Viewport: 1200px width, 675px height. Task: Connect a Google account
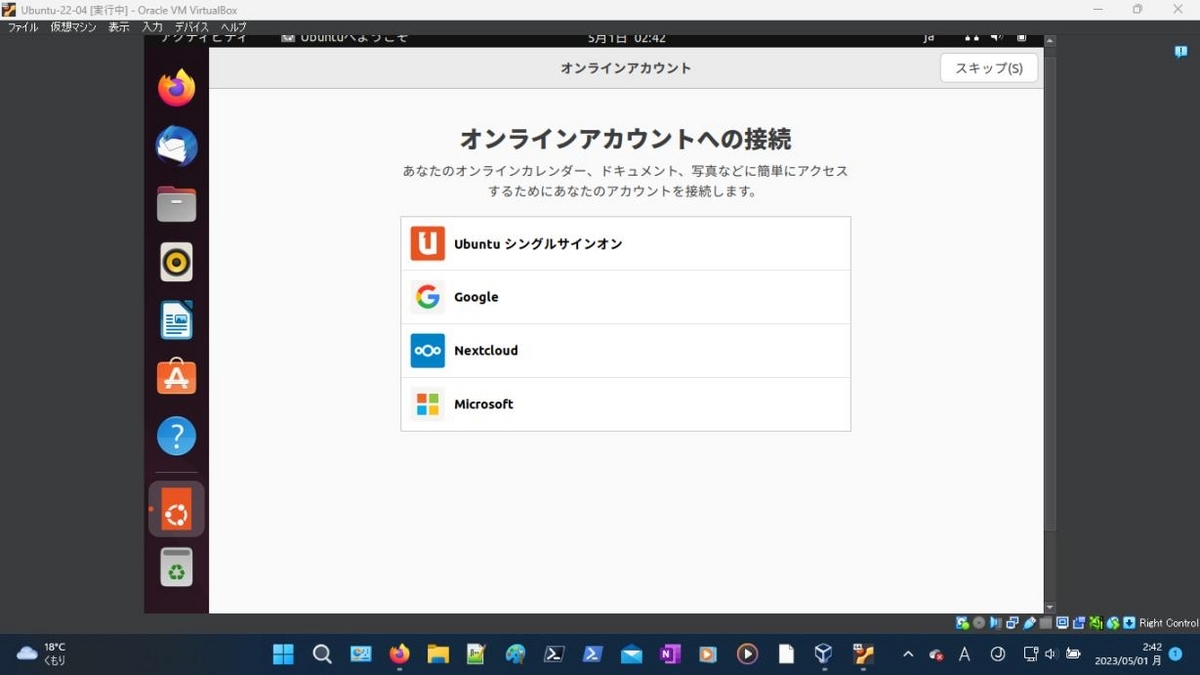[x=626, y=297]
